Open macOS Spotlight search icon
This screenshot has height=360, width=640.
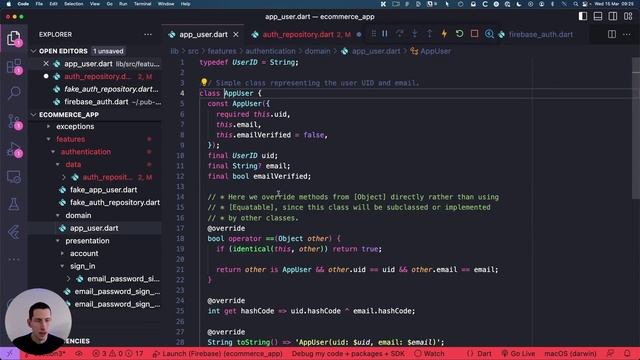point(576,4)
